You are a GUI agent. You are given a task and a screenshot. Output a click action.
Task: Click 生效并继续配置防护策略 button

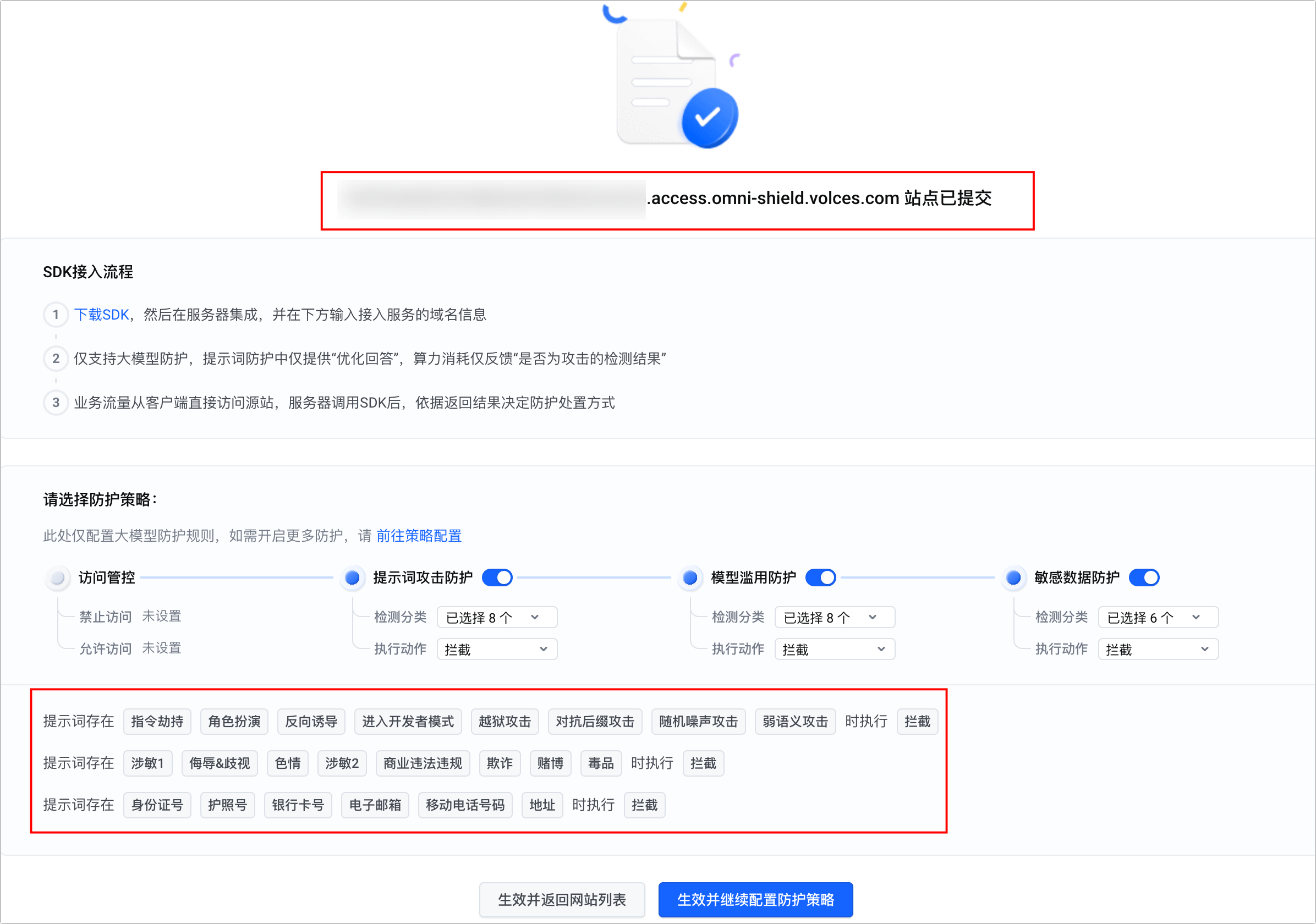[755, 900]
